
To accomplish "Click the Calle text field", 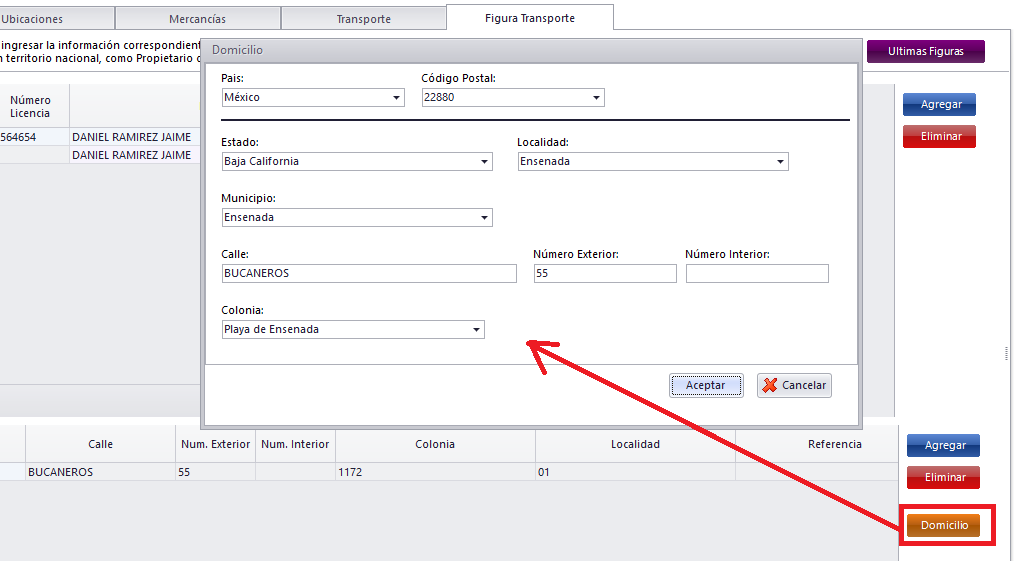I will [368, 274].
